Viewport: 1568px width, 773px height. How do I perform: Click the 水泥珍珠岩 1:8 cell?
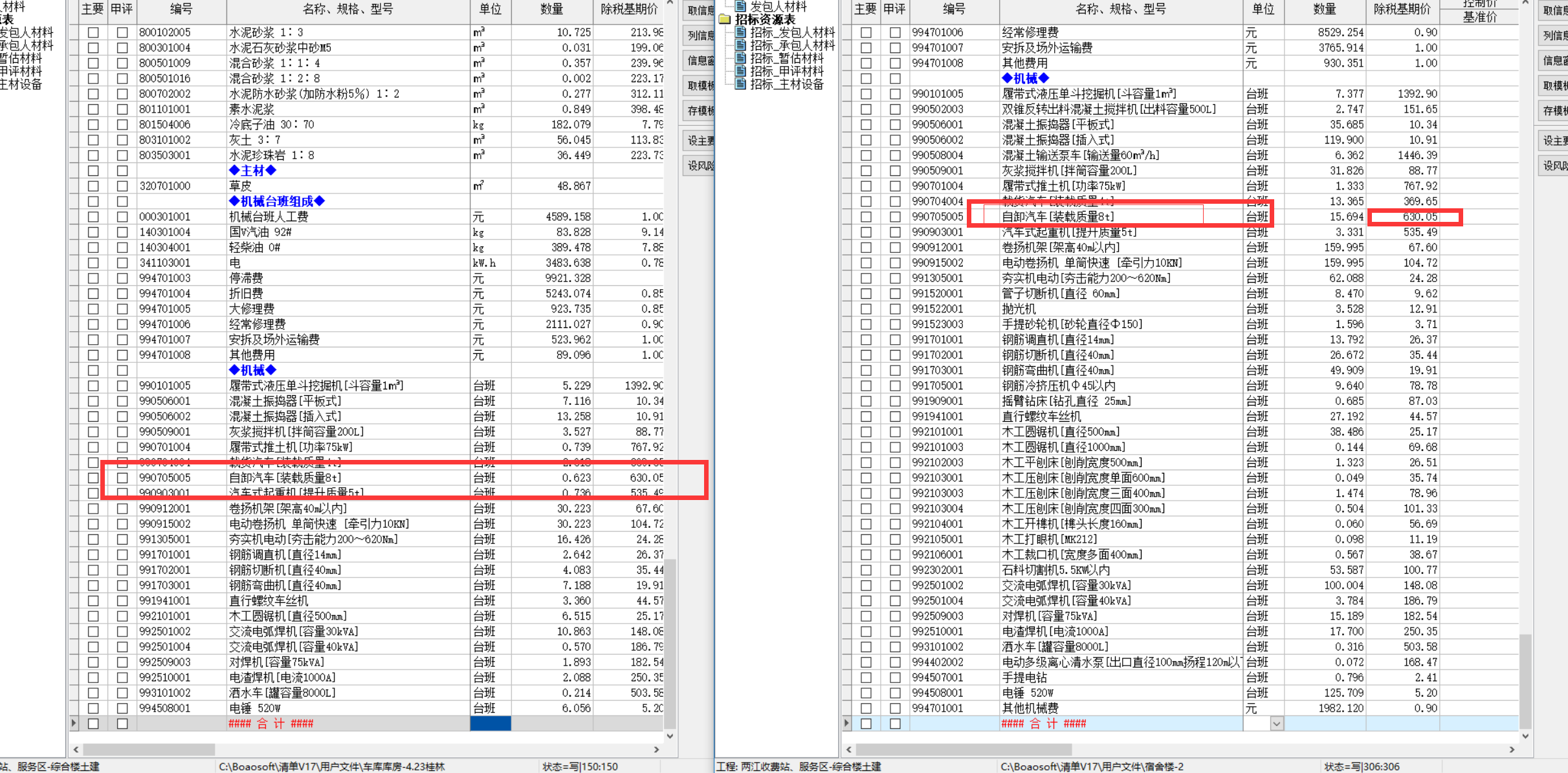(x=348, y=155)
